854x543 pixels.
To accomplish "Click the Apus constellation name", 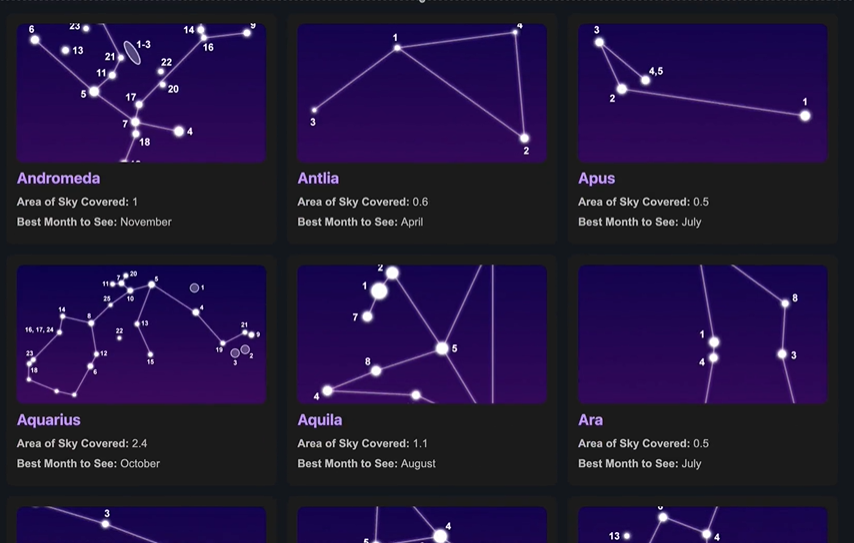I will (596, 178).
